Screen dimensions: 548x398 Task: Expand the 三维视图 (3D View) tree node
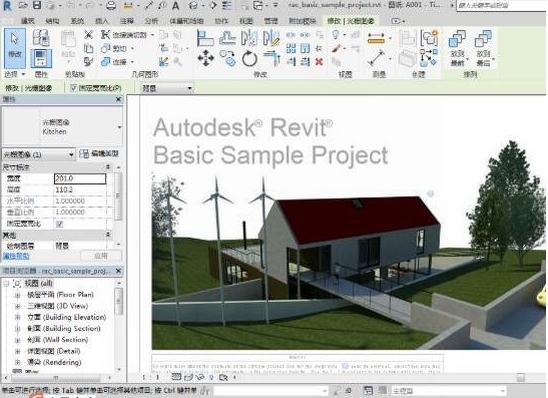(x=17, y=306)
